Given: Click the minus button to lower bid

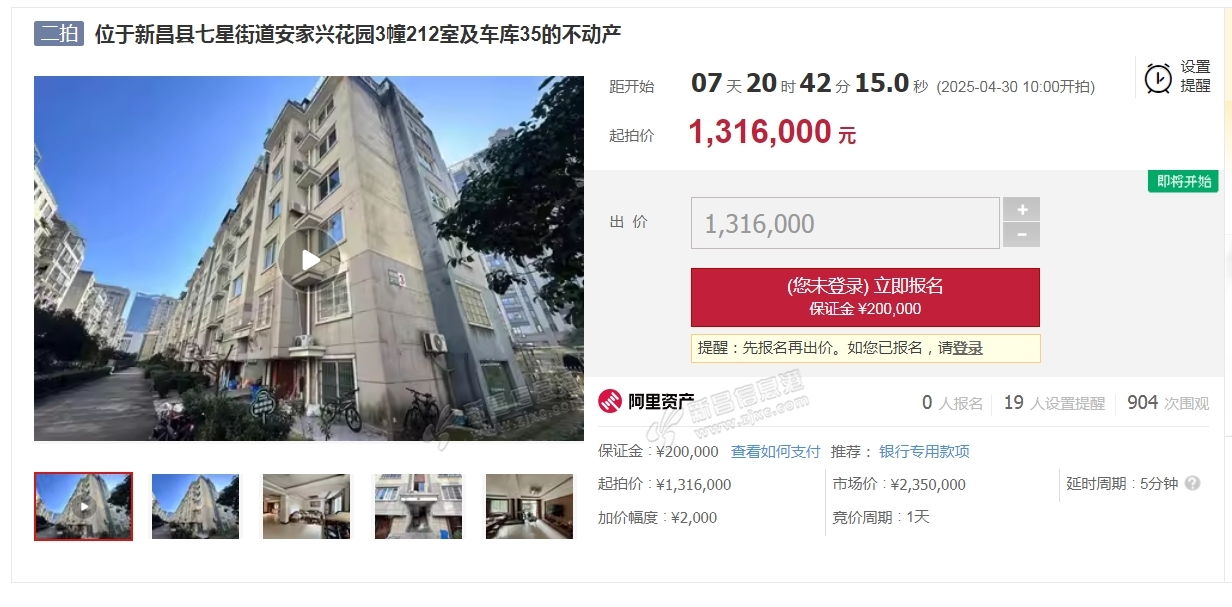Looking at the screenshot, I should click(x=1021, y=235).
